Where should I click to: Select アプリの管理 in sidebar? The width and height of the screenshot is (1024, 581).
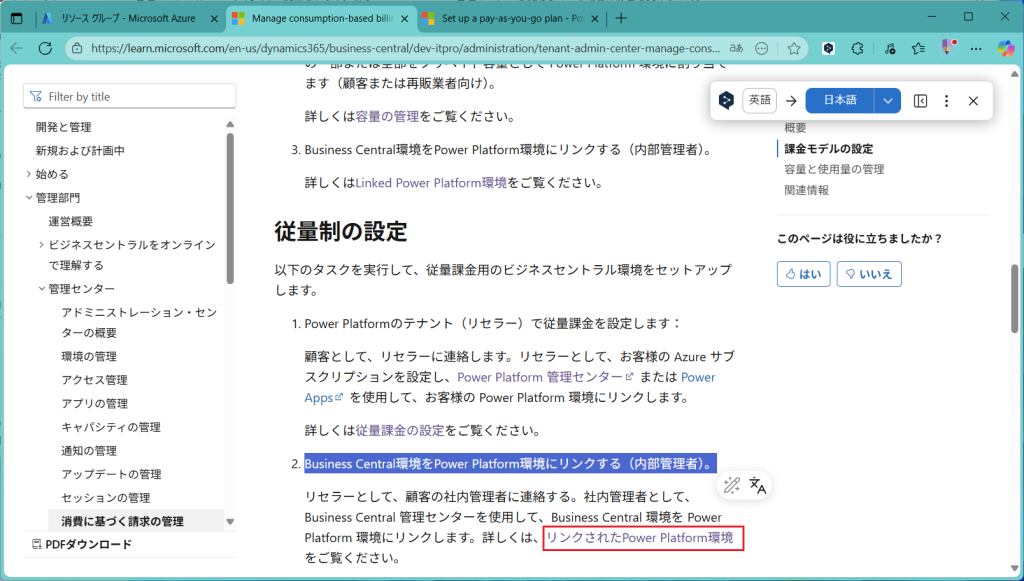94,403
